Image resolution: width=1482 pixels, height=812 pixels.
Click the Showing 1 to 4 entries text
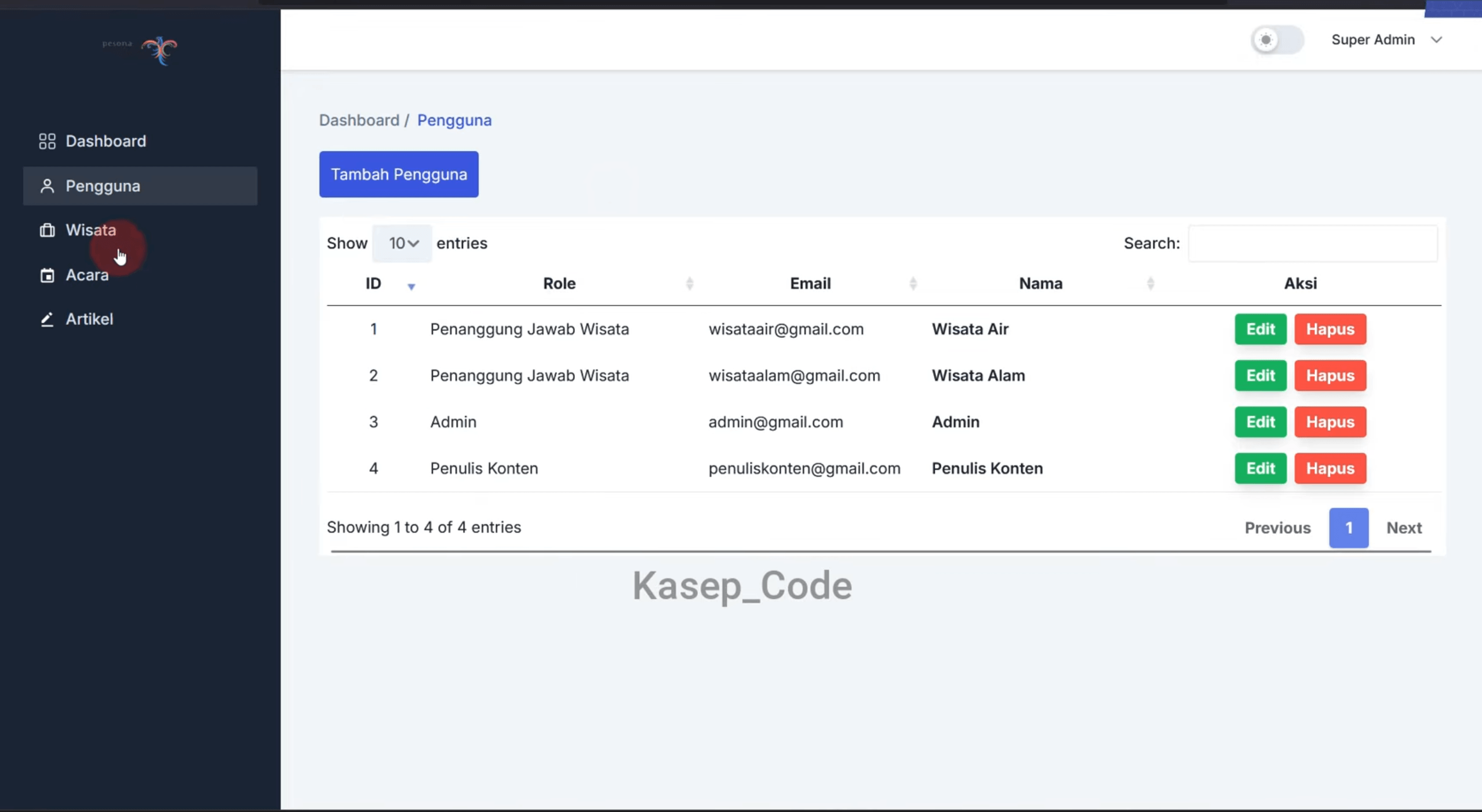[x=424, y=527]
